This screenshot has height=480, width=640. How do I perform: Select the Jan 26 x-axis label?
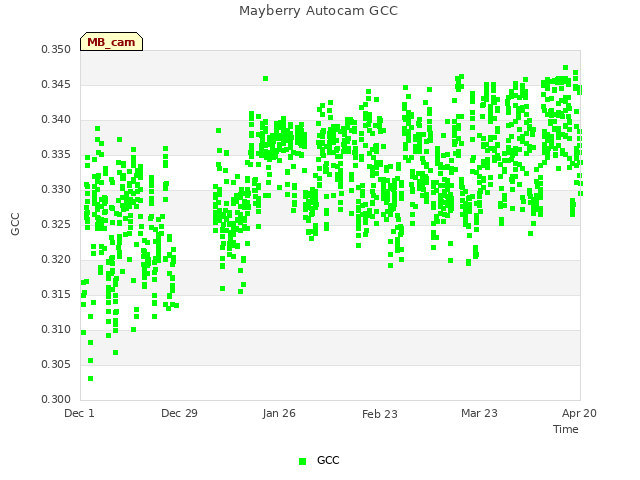click(x=279, y=413)
